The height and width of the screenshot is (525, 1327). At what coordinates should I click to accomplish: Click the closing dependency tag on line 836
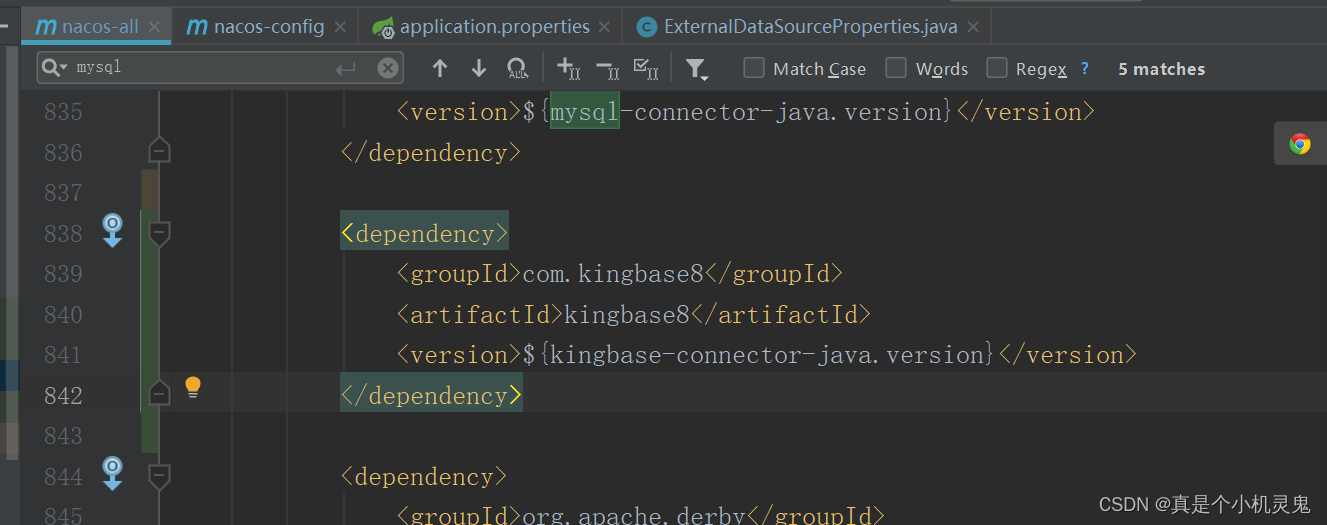pos(431,152)
